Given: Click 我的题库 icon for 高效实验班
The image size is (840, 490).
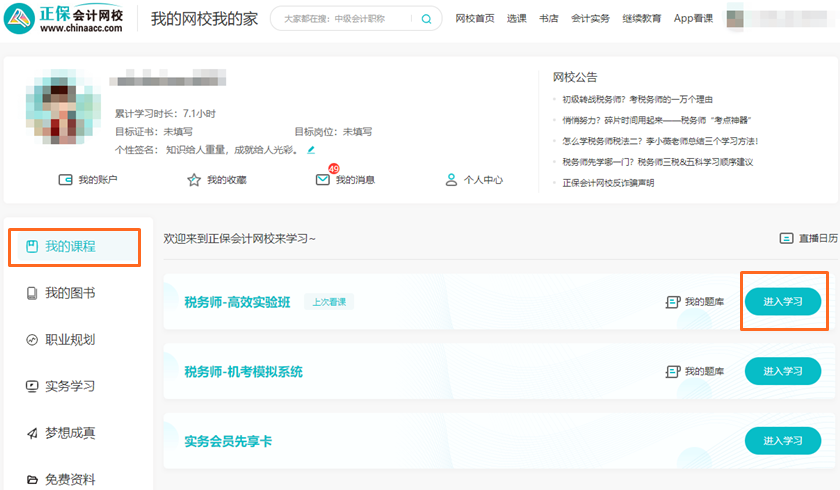Looking at the screenshot, I should (673, 302).
